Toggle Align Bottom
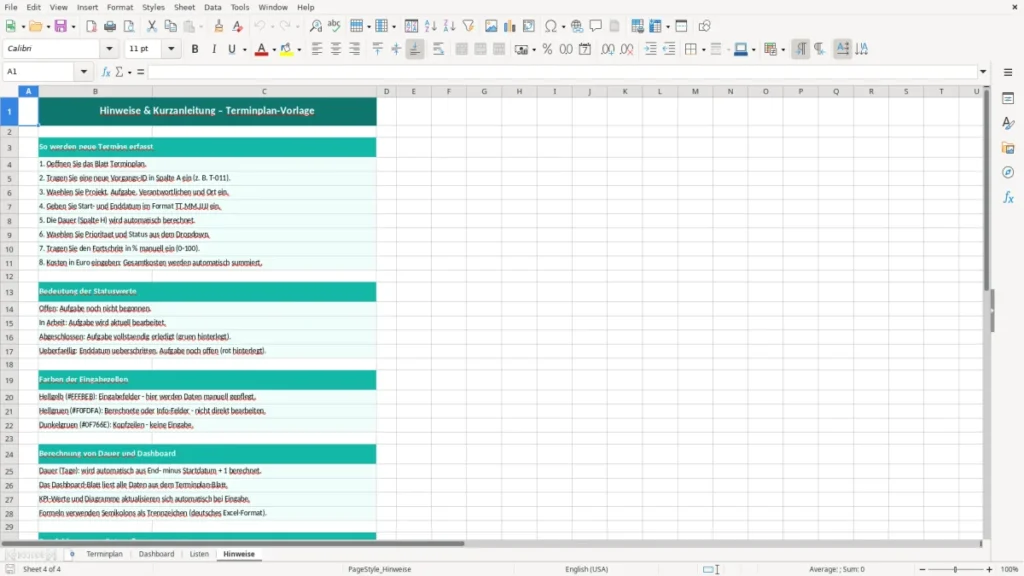Viewport: 1024px width, 576px height. pos(415,49)
